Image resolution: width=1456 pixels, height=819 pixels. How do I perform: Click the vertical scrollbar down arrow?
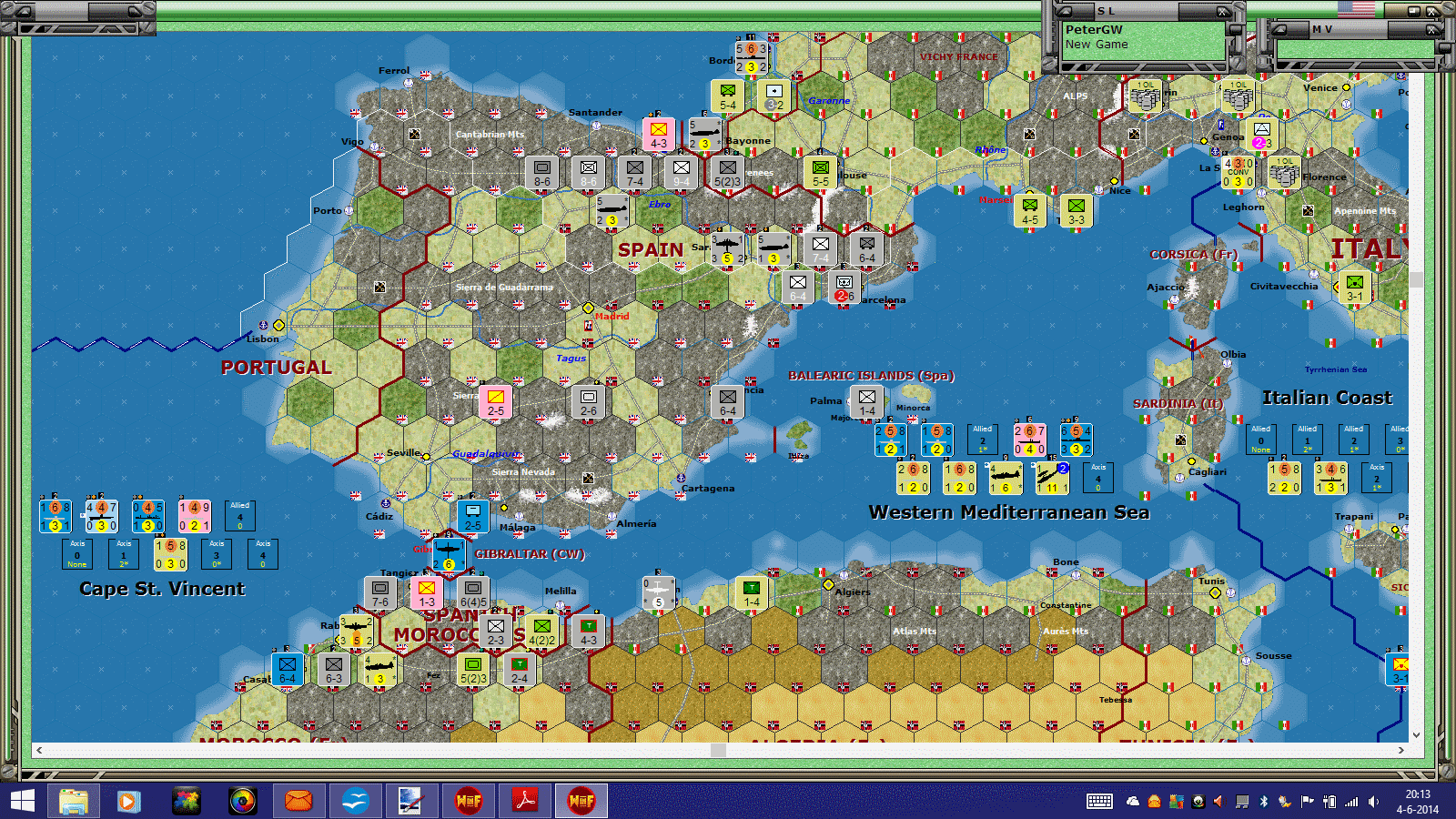tap(1416, 734)
